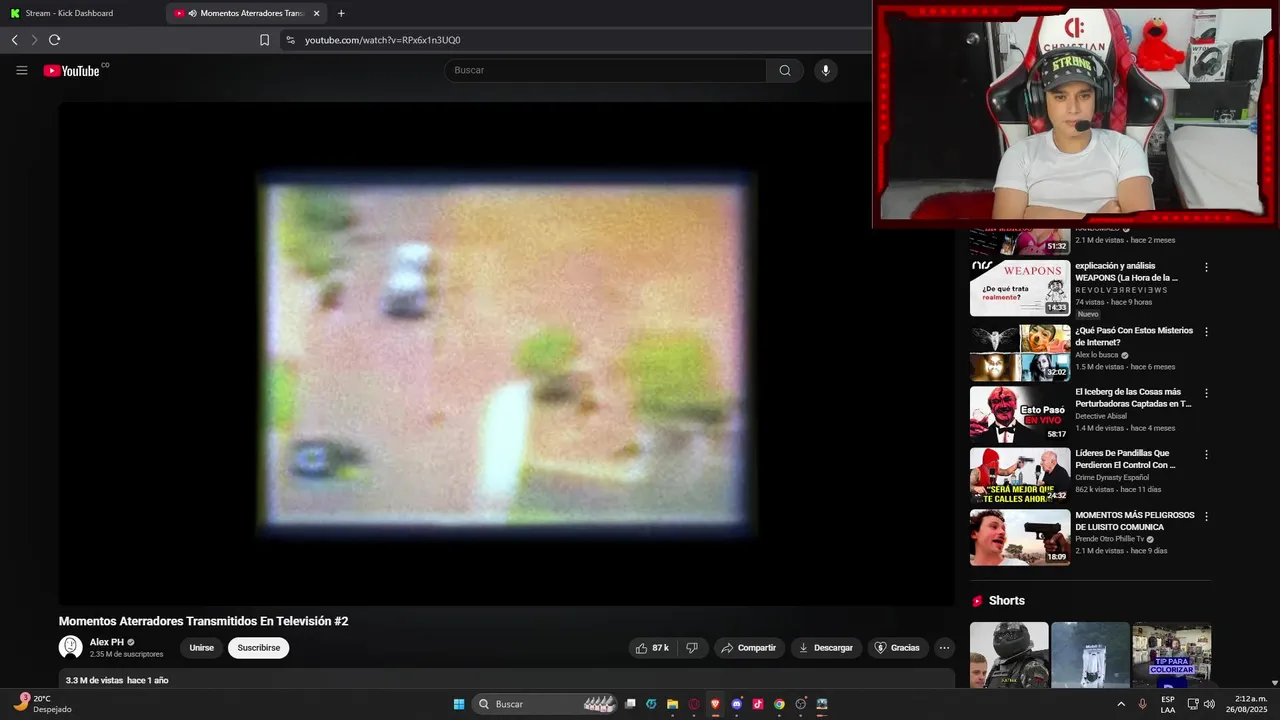Mute the audio icon on YouTube tab
Screen dimensions: 1280x720
[192, 13]
